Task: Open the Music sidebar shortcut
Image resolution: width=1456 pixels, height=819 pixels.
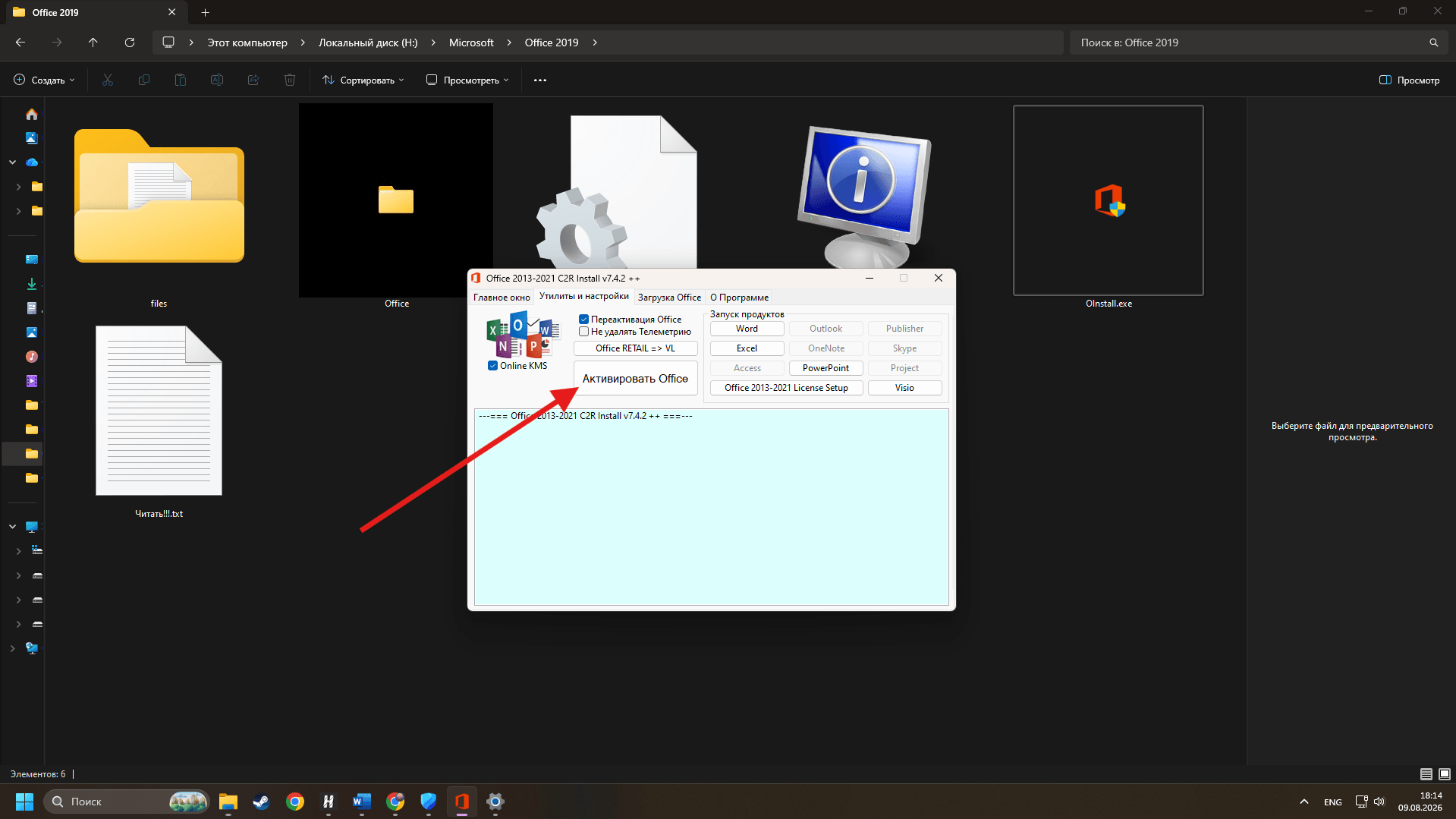Action: (x=31, y=357)
